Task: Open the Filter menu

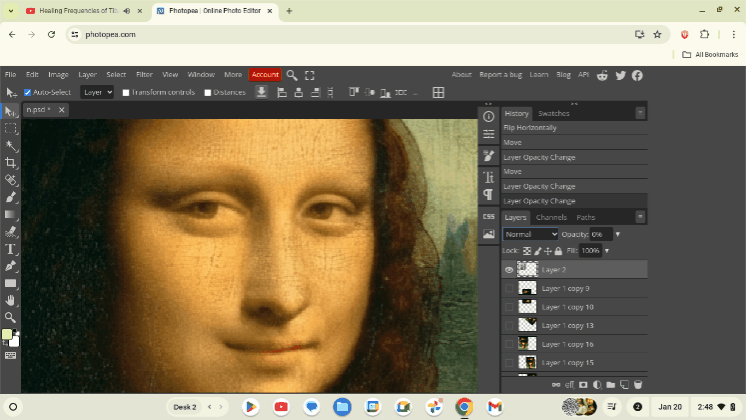Action: pos(144,75)
